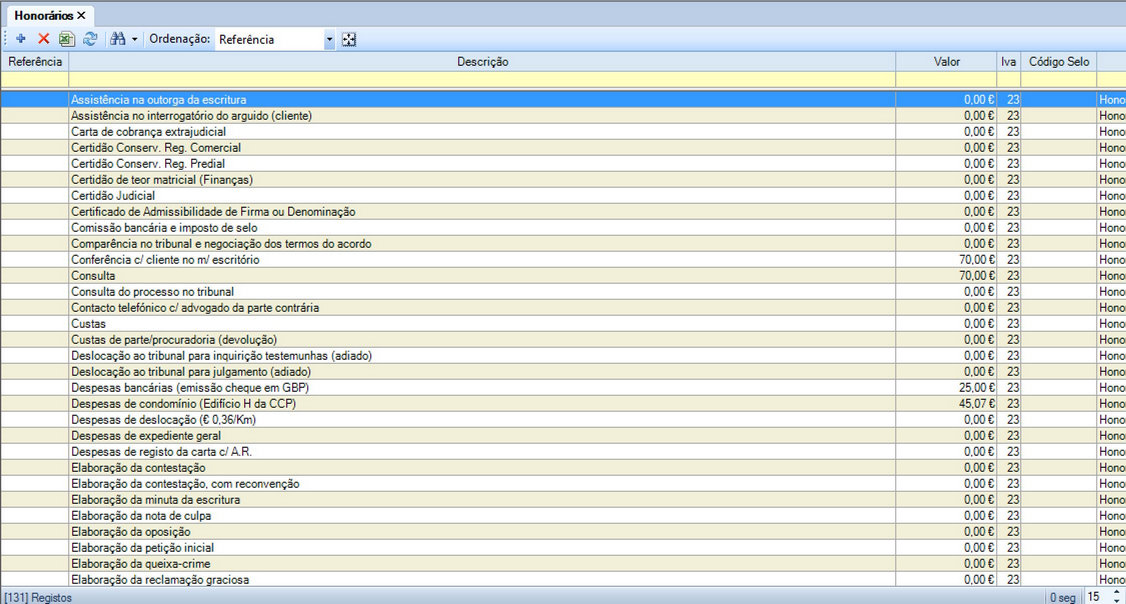Focus the Descrição filter field in the yellow row
This screenshot has width=1126, height=604.
pos(483,79)
